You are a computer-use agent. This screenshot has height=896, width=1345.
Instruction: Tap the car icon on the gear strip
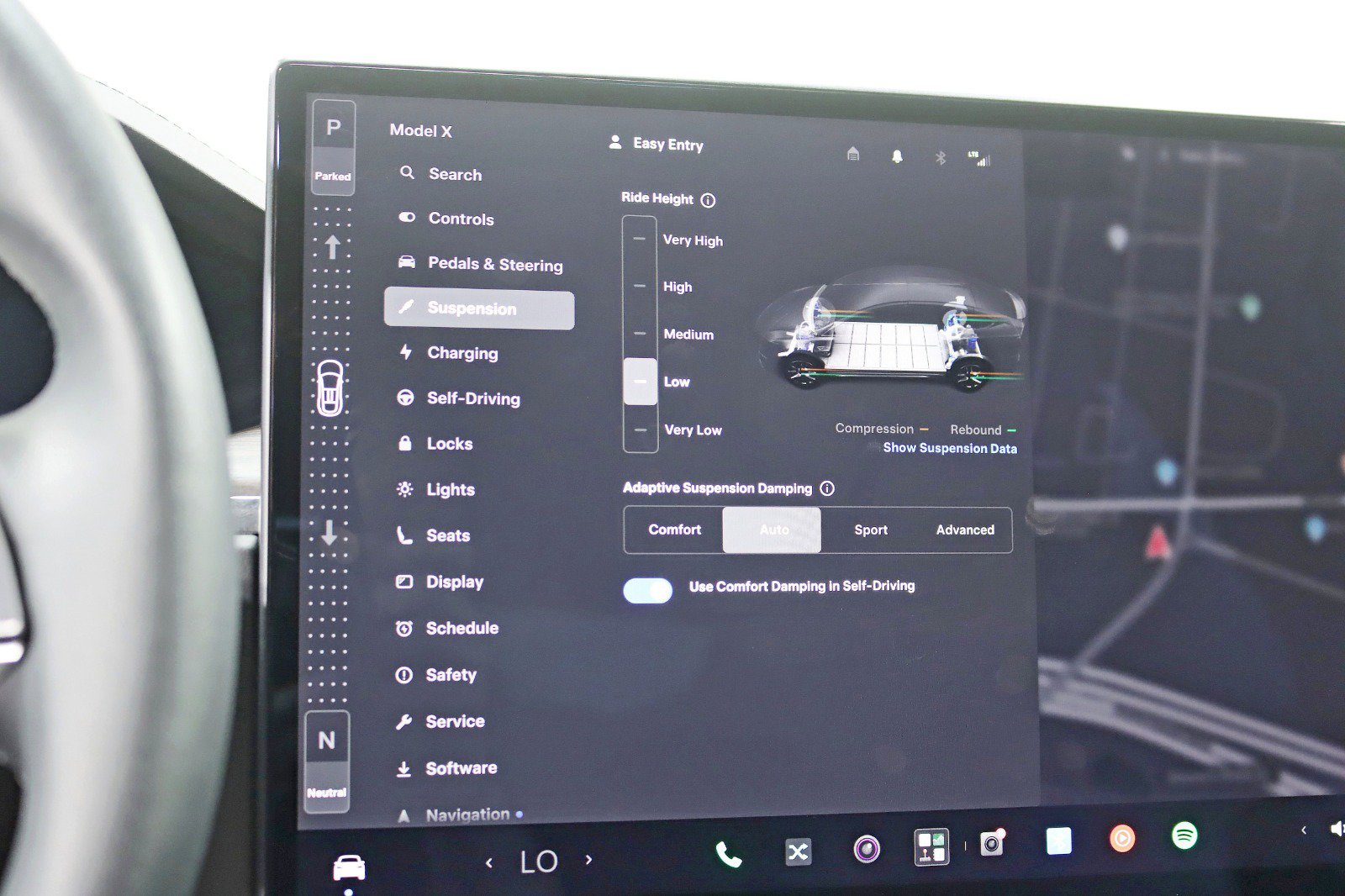tap(330, 387)
